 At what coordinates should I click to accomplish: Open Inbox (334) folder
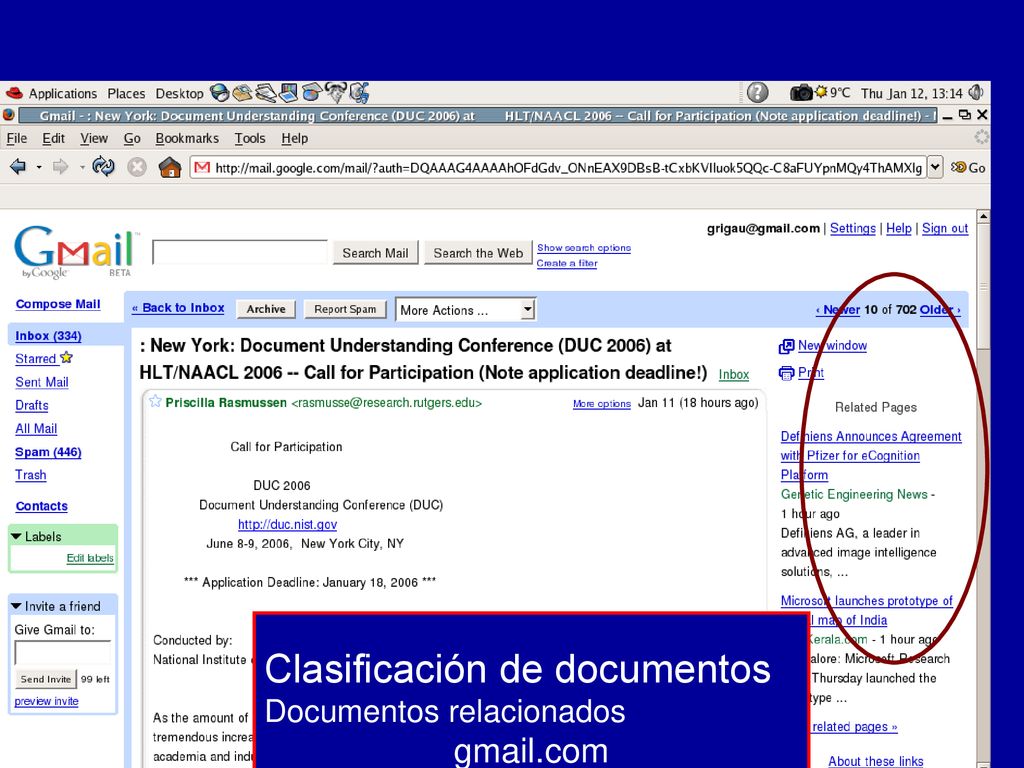click(x=48, y=336)
